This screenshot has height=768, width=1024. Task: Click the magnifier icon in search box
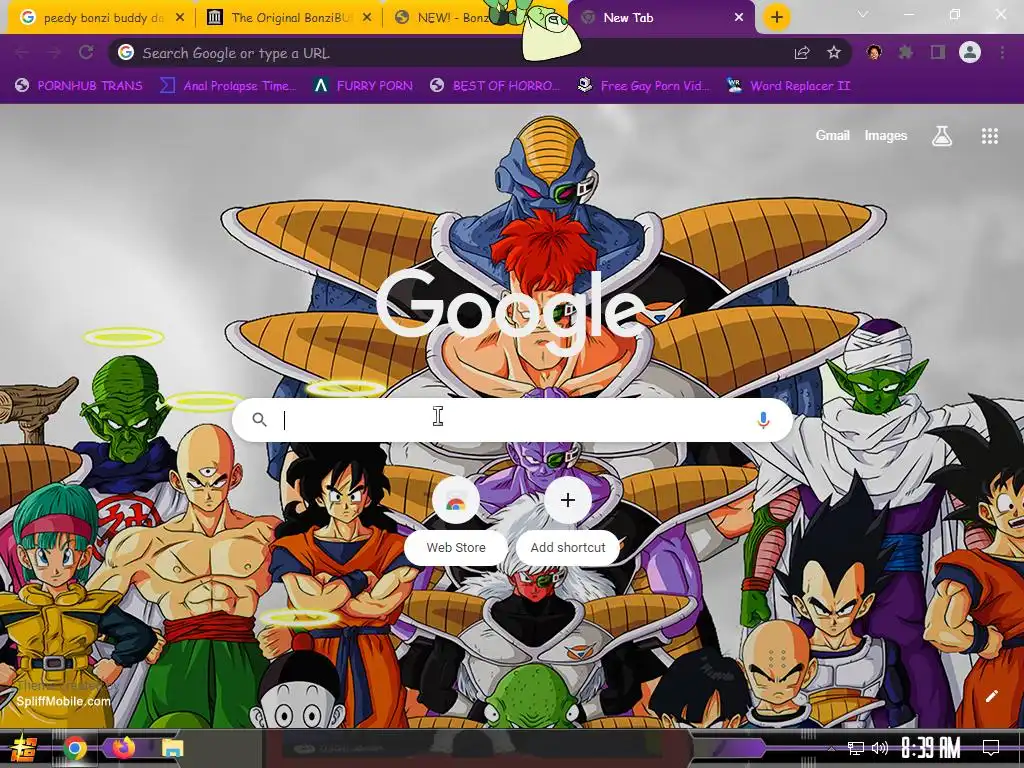coord(259,419)
